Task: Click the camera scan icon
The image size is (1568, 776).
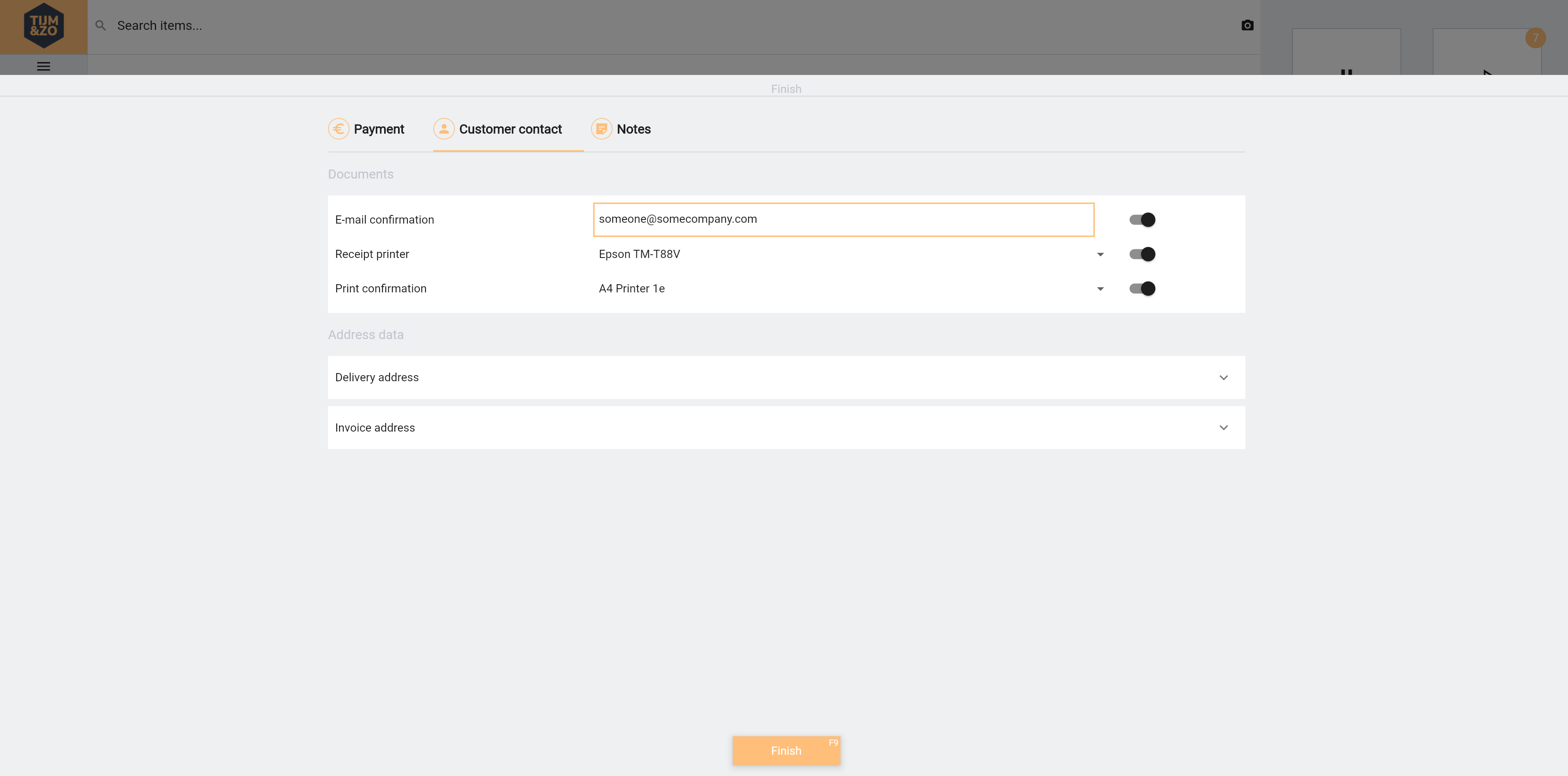Action: click(x=1247, y=25)
